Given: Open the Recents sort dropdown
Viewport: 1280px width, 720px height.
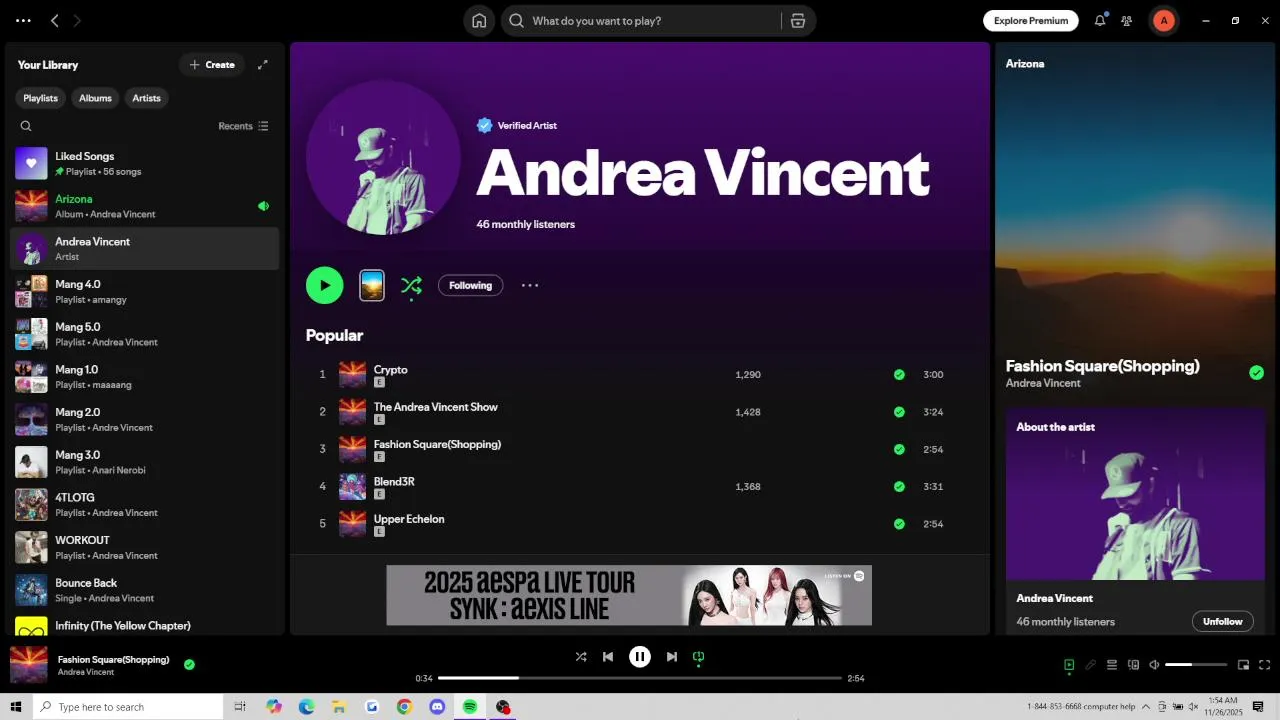Looking at the screenshot, I should (x=244, y=126).
